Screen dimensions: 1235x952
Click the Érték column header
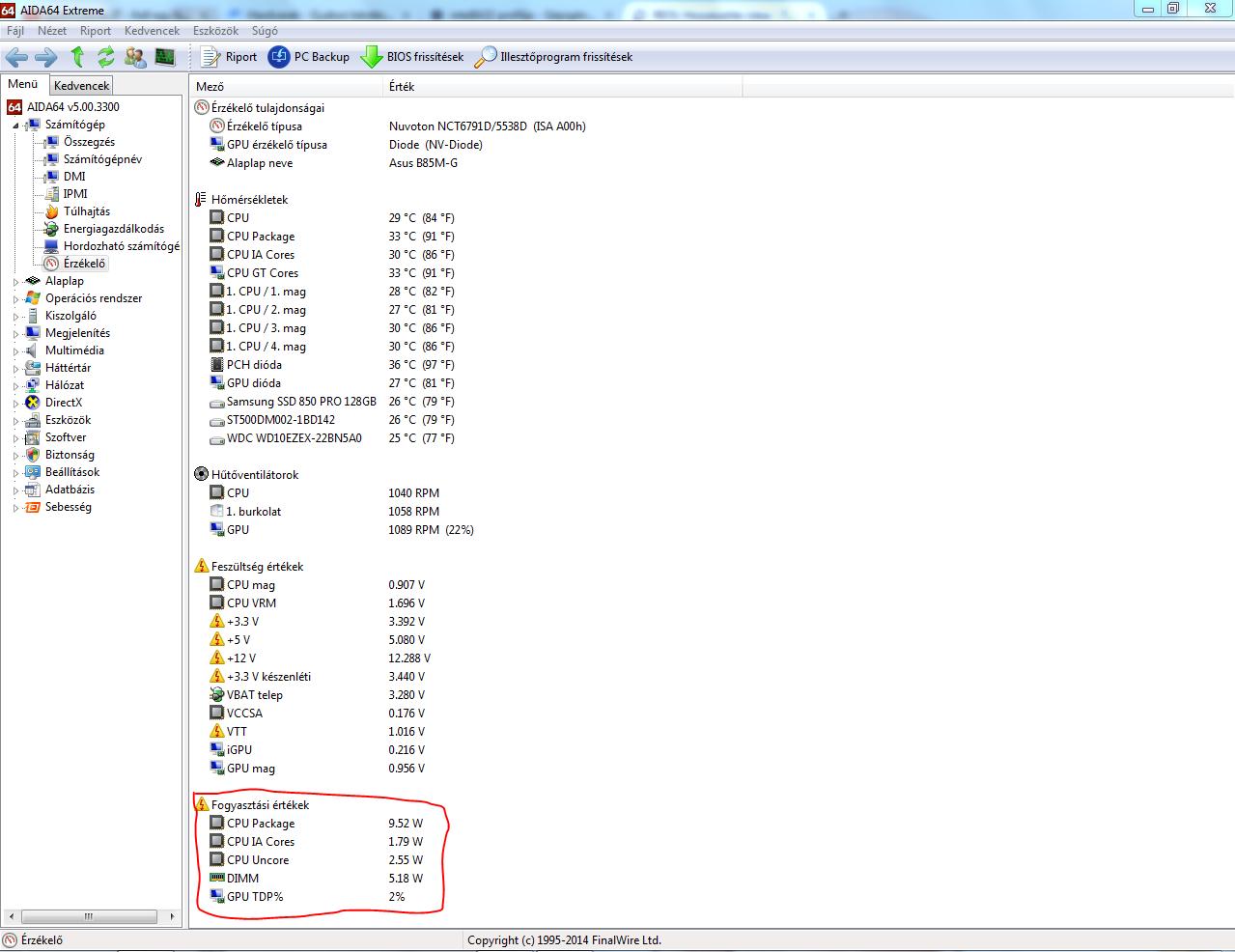click(x=563, y=87)
